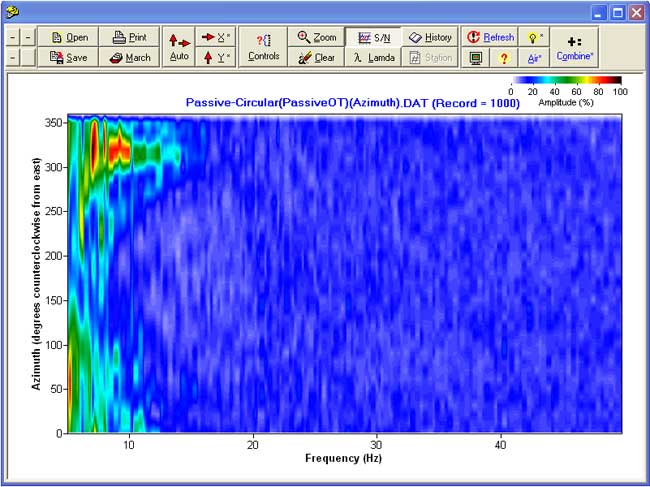The height and width of the screenshot is (487, 650).
Task: Click the Combine* button
Action: coord(574,47)
